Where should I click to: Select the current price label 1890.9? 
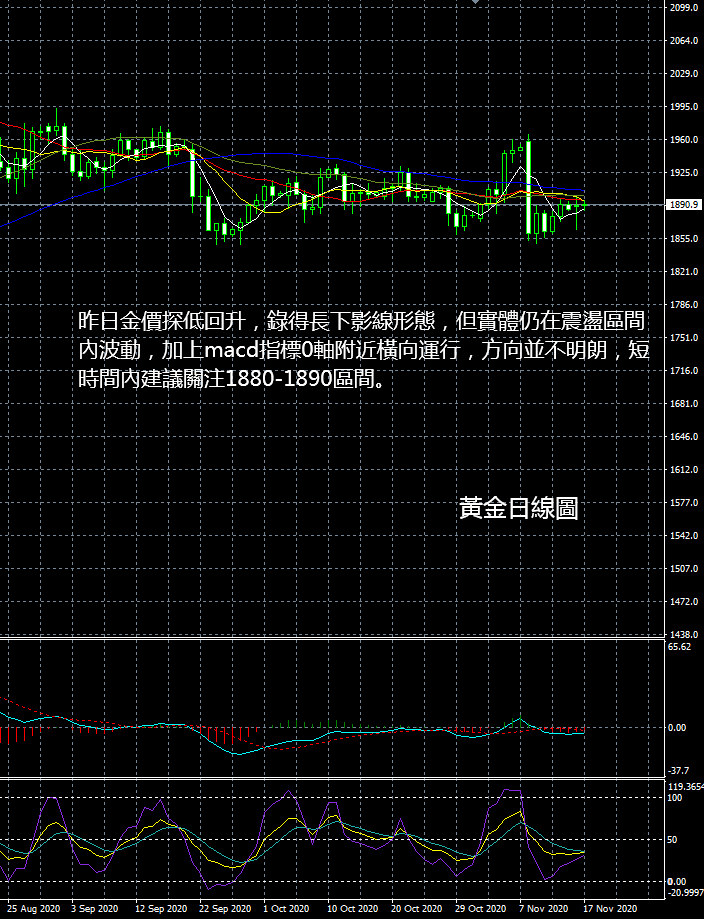(683, 205)
